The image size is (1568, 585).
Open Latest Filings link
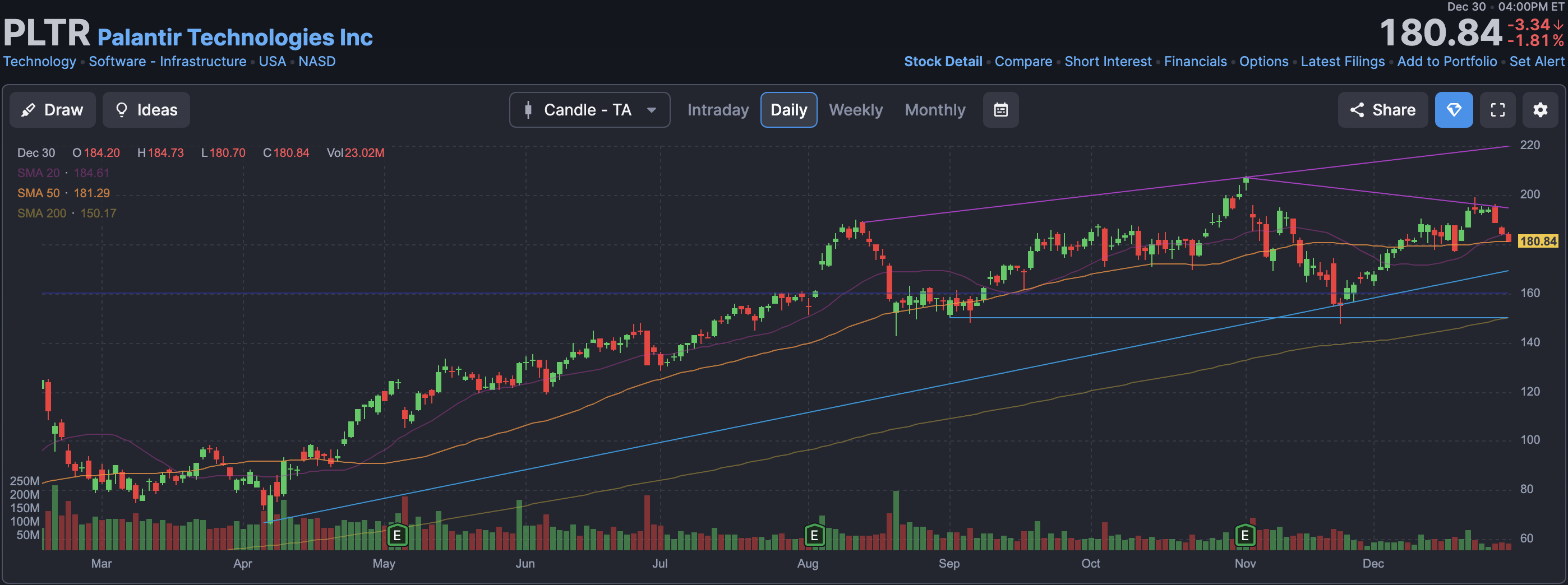pos(1343,62)
